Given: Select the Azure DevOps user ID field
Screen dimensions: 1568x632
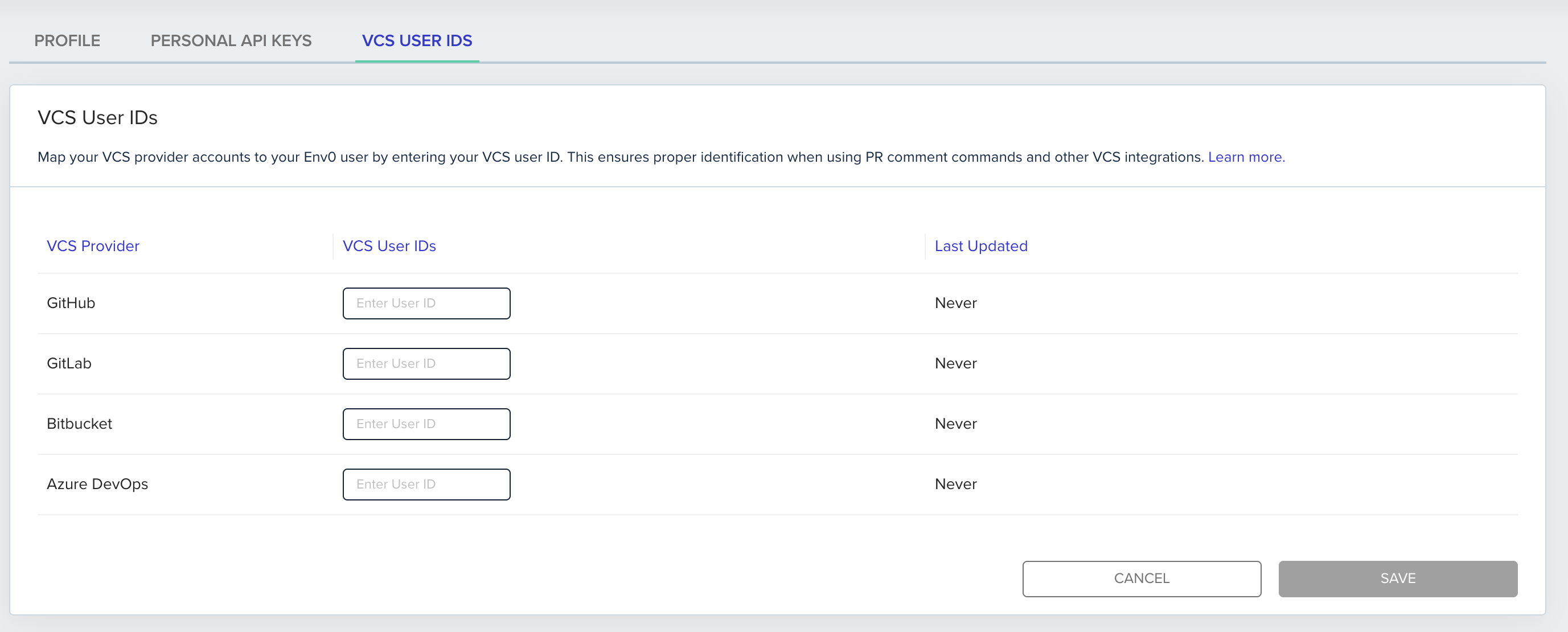Looking at the screenshot, I should coord(426,484).
